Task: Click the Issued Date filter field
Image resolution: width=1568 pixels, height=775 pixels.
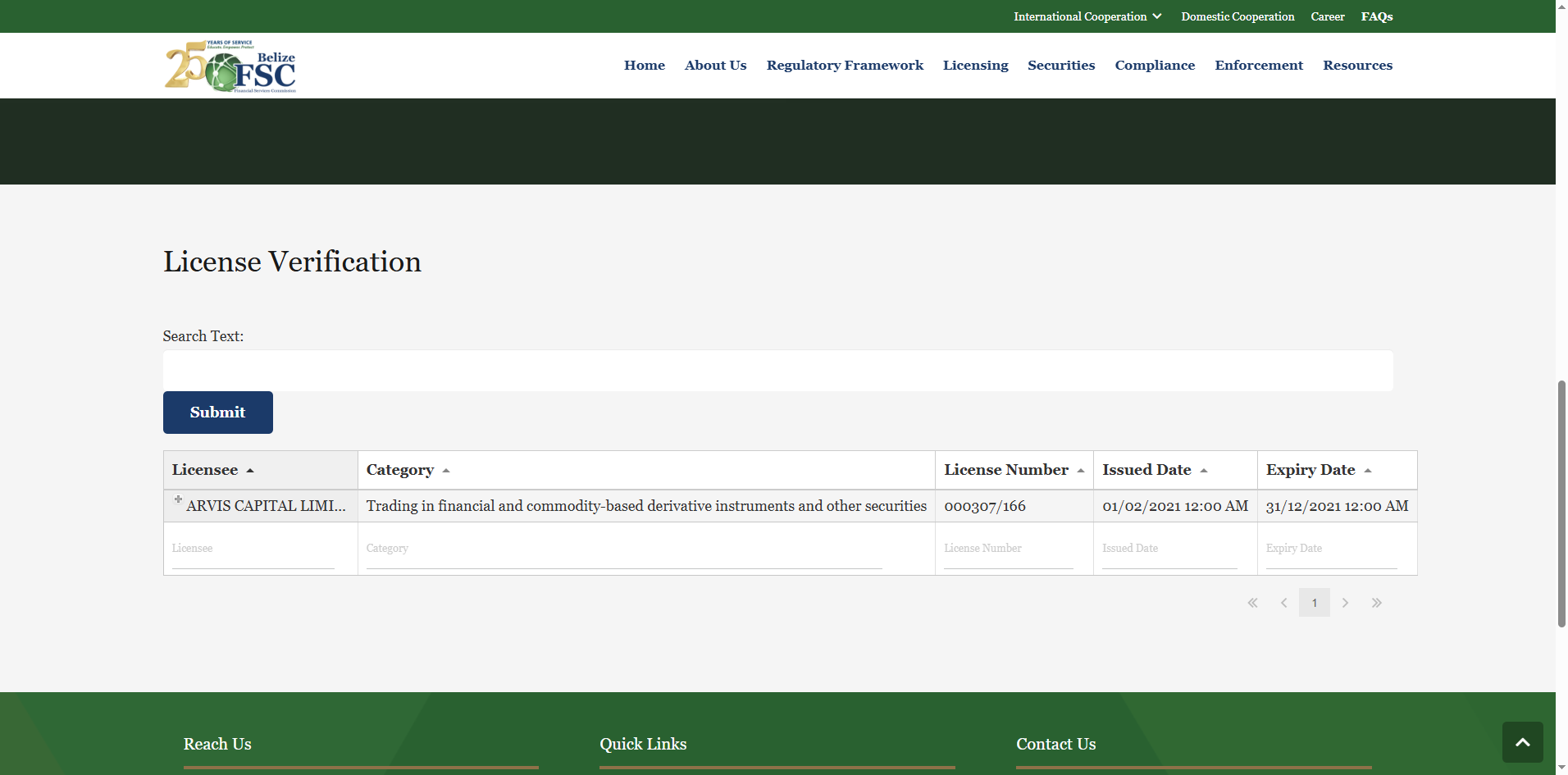Action: (1169, 549)
